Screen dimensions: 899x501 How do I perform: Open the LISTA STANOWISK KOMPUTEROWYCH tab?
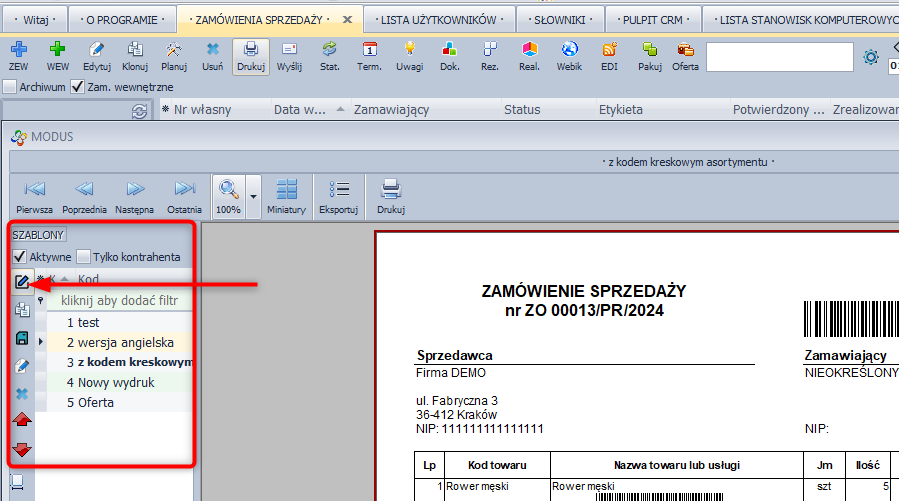pos(801,20)
